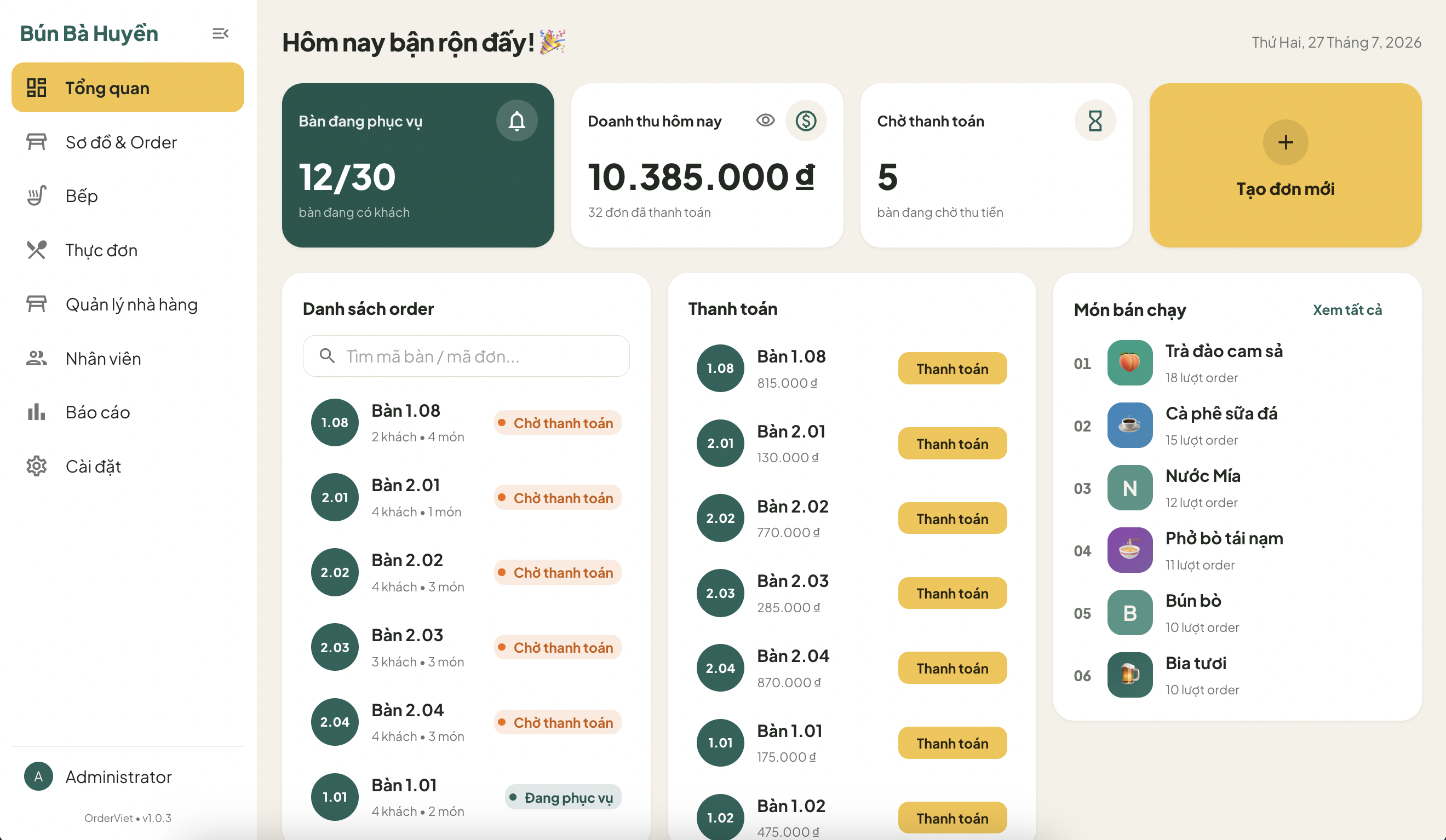Click the 1.08 circle in Thanh toán list
Viewport: 1446px width, 840px height.
(x=720, y=369)
